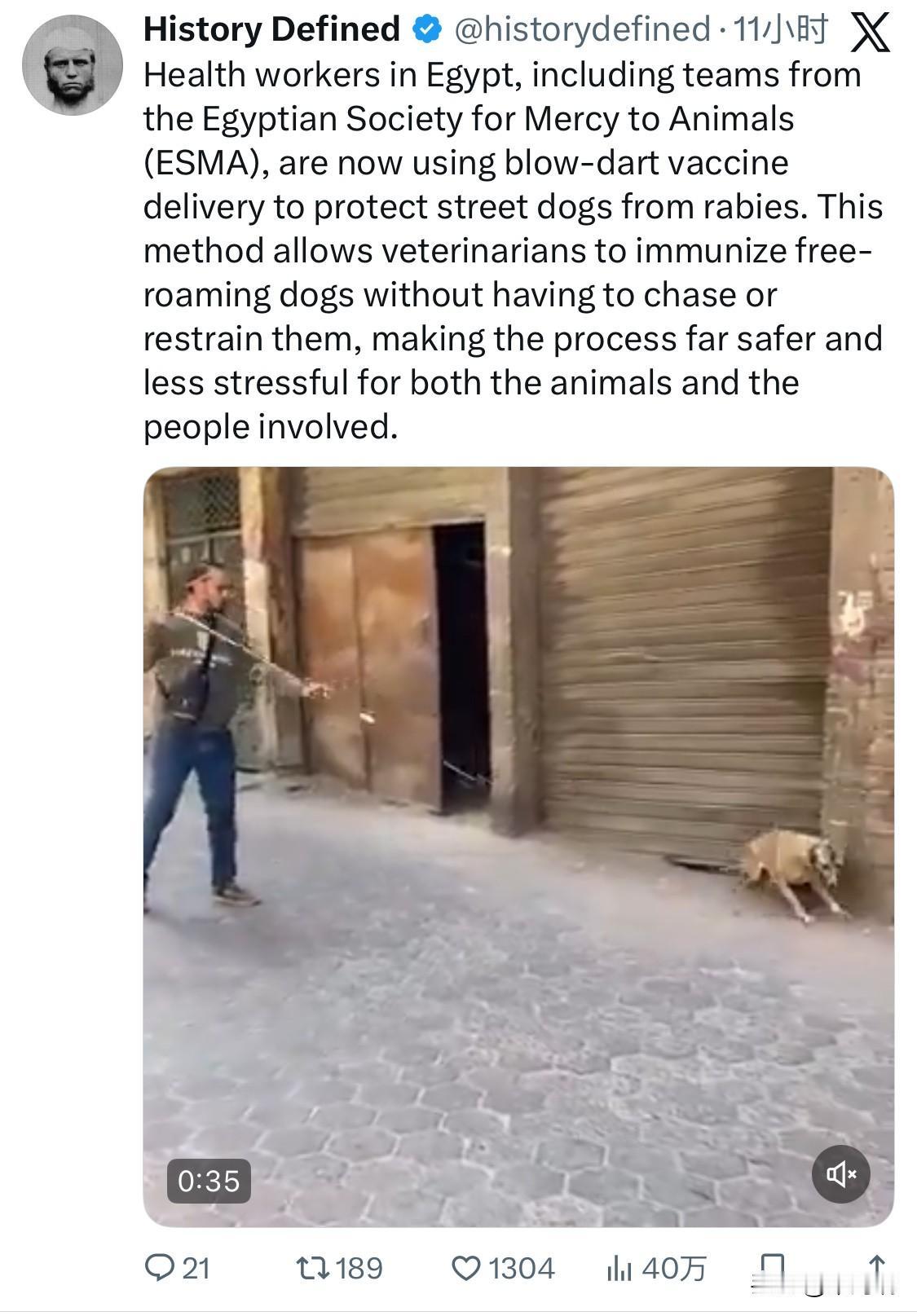Click the 0:35 video duration badge

tap(209, 1181)
